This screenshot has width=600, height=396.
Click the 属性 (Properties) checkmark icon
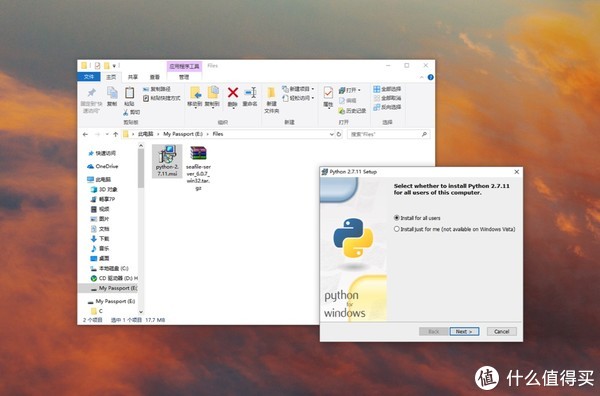(x=328, y=93)
